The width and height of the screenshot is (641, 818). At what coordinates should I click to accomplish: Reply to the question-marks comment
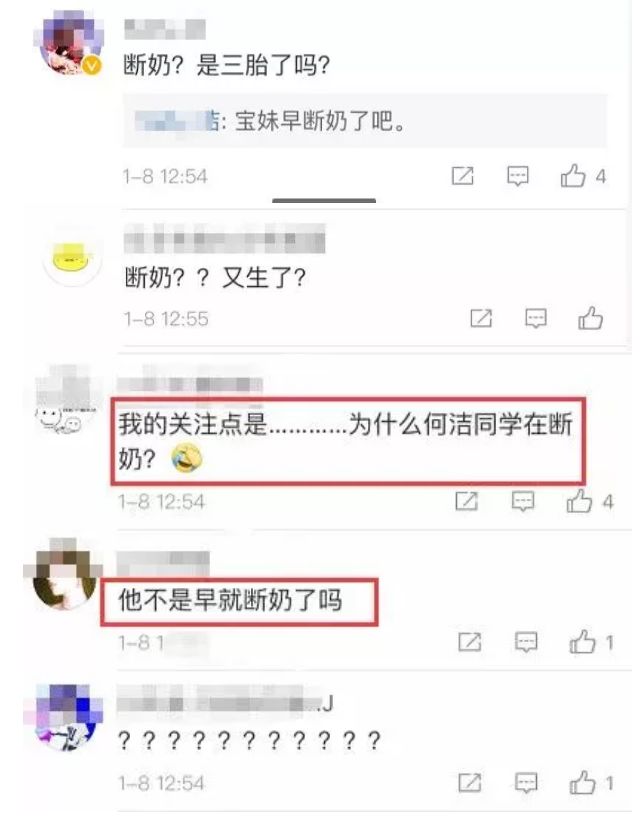point(526,783)
